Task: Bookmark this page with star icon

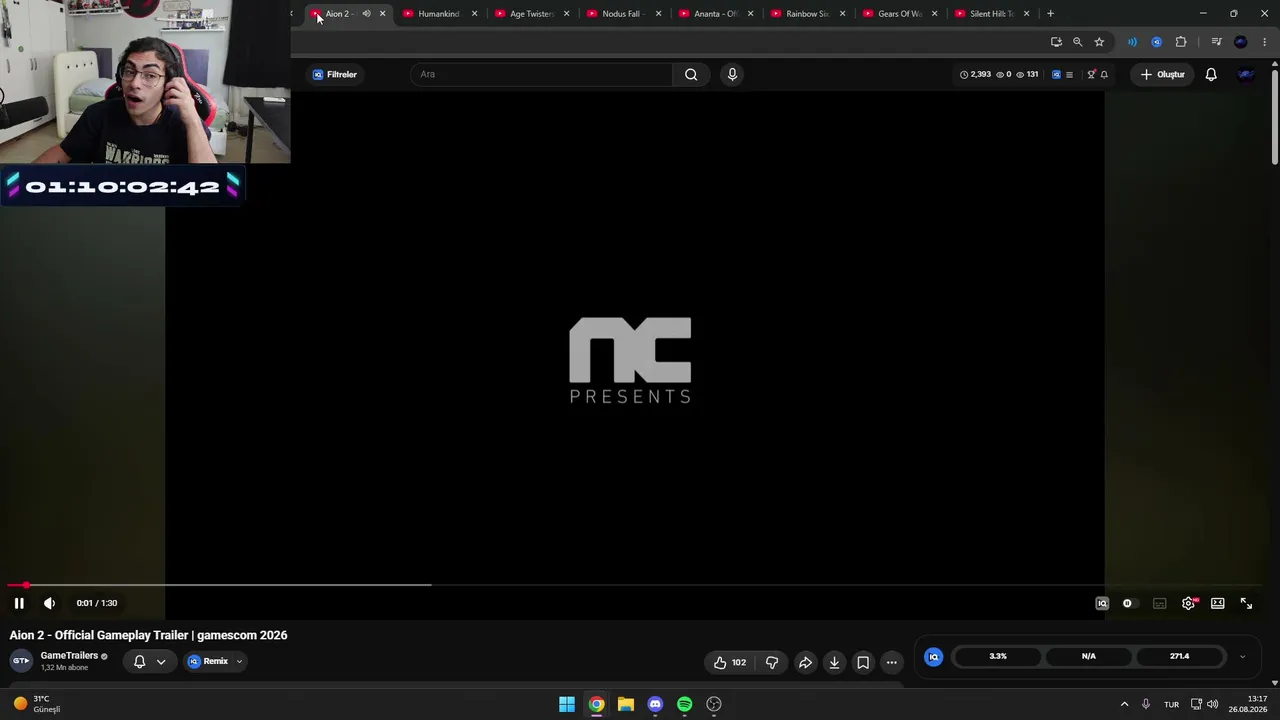Action: 1099,42
